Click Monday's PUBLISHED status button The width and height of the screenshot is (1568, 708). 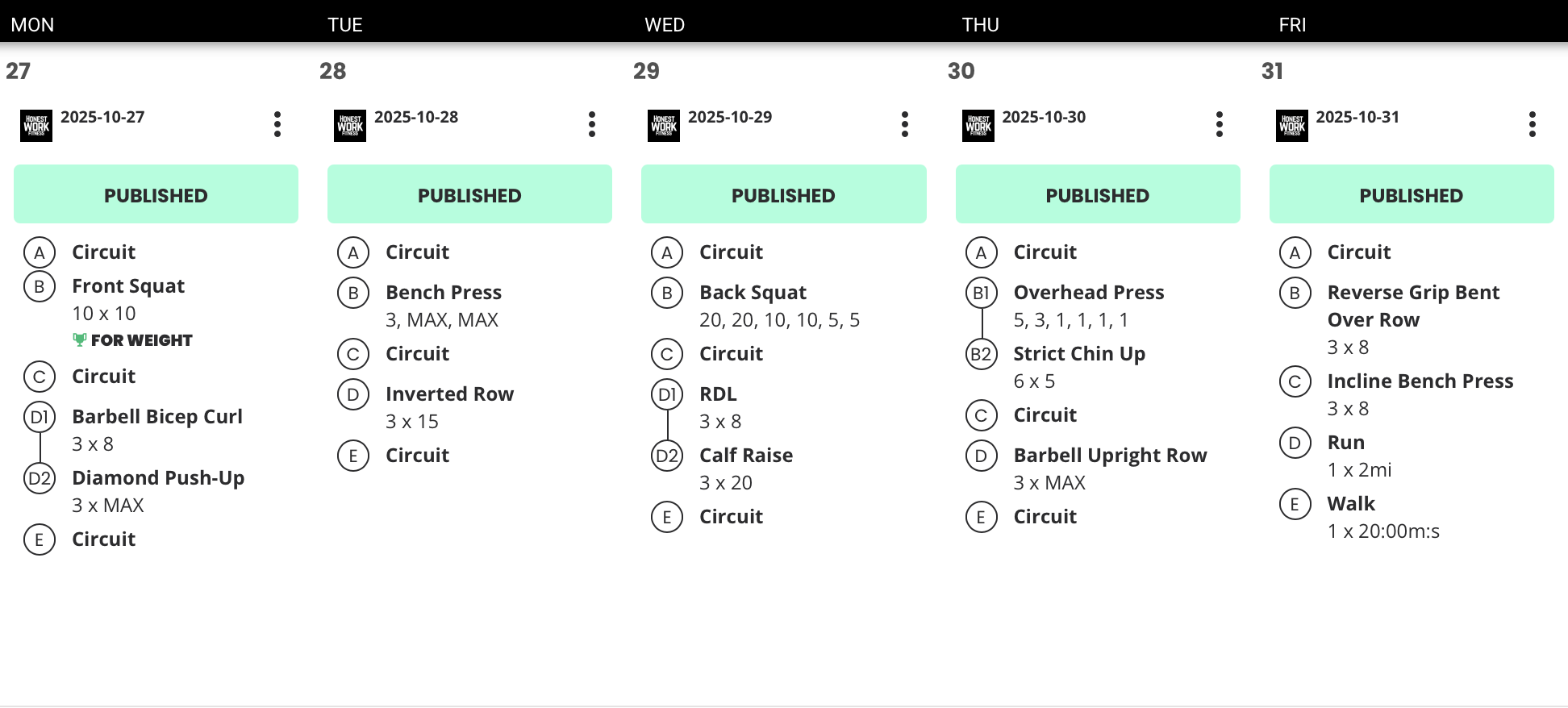click(156, 194)
